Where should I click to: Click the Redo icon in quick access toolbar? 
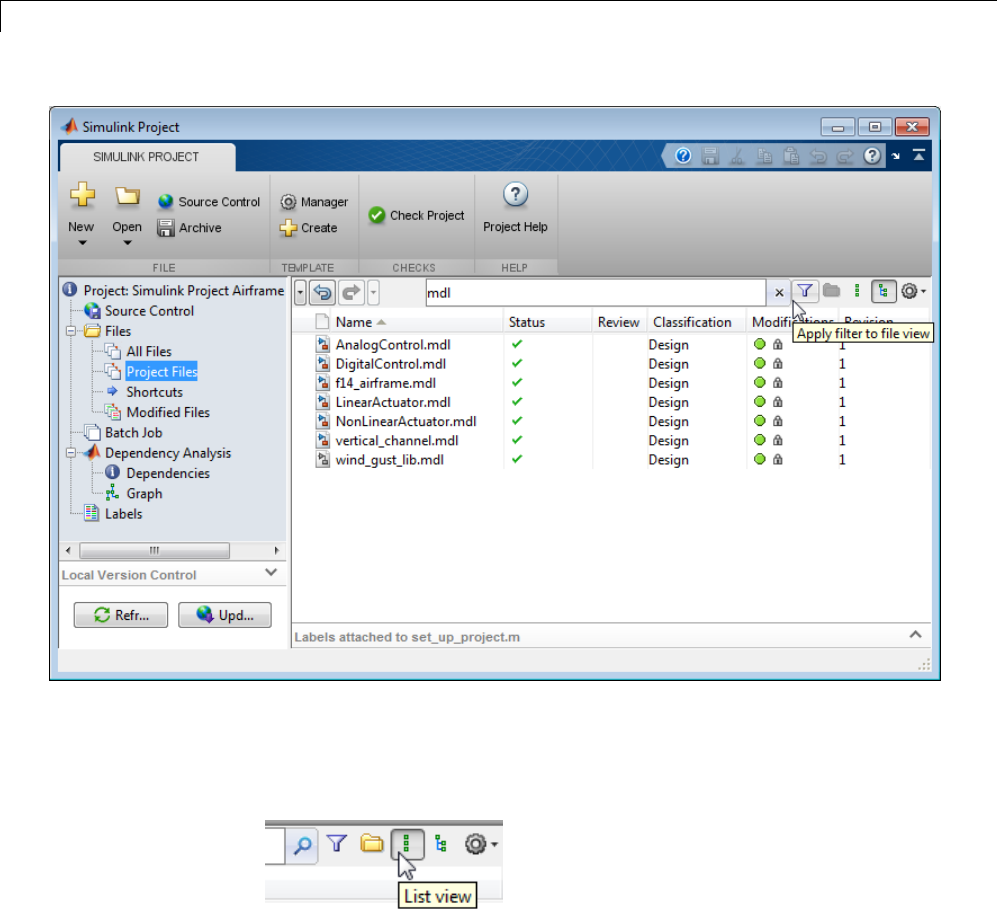[x=845, y=156]
